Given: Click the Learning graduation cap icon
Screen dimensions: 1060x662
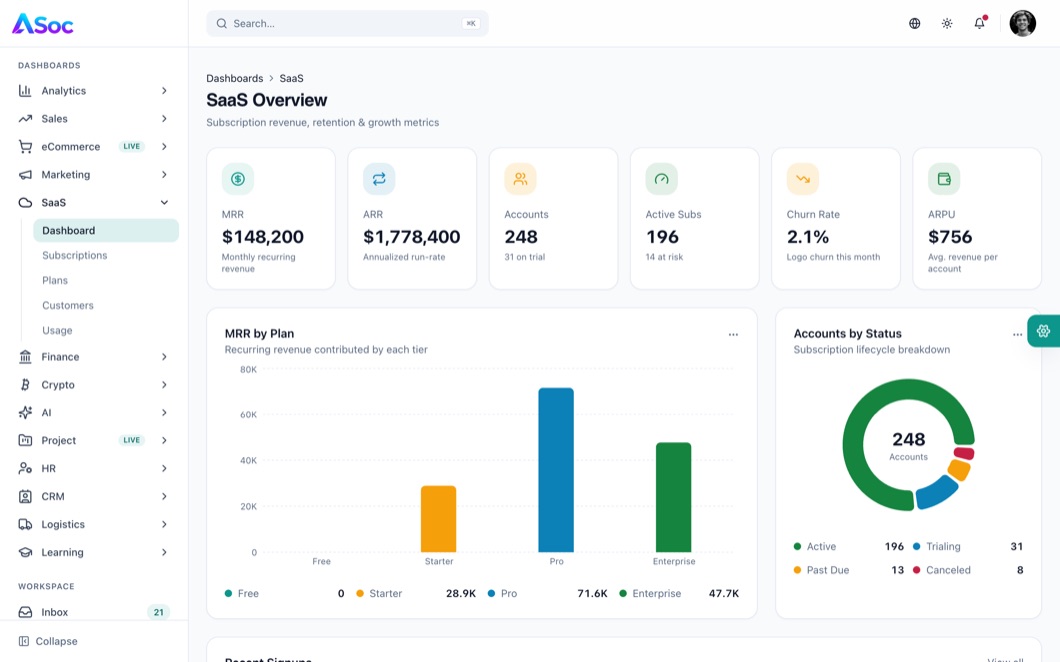Looking at the screenshot, I should coord(25,552).
